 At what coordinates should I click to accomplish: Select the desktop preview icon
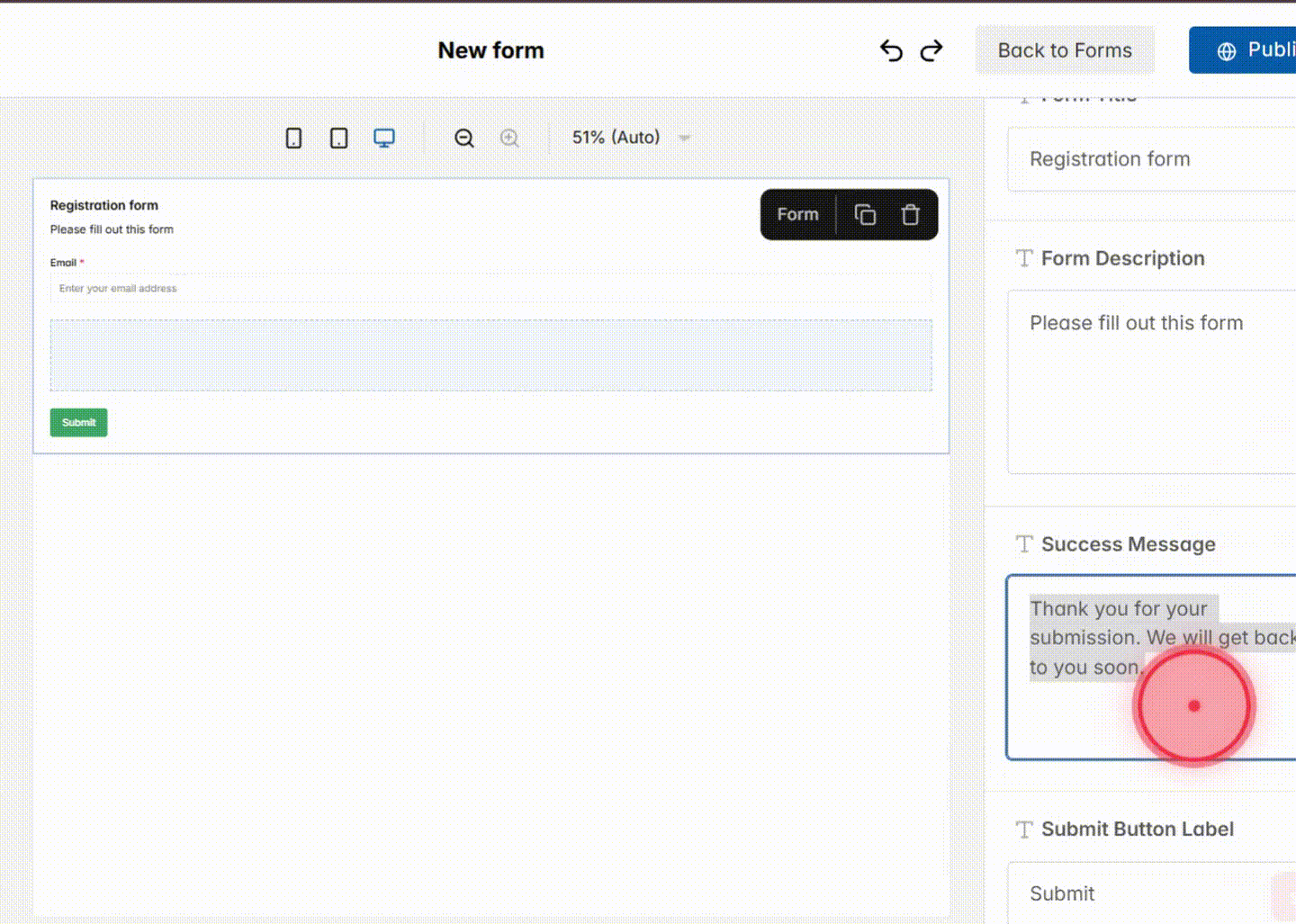(384, 137)
